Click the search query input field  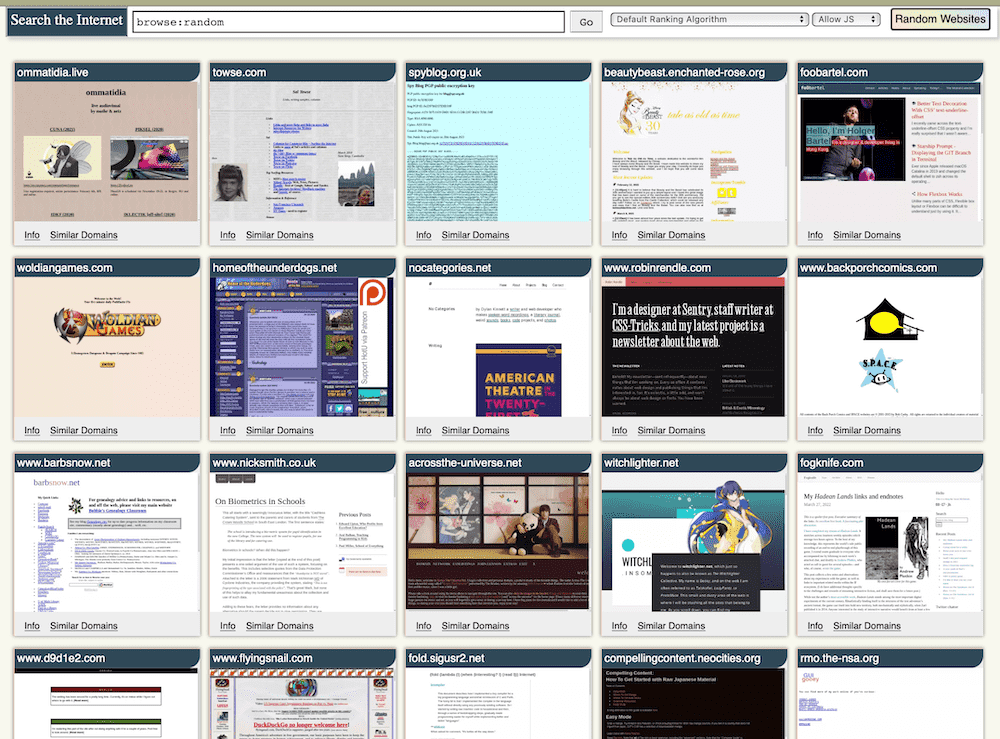(x=348, y=22)
